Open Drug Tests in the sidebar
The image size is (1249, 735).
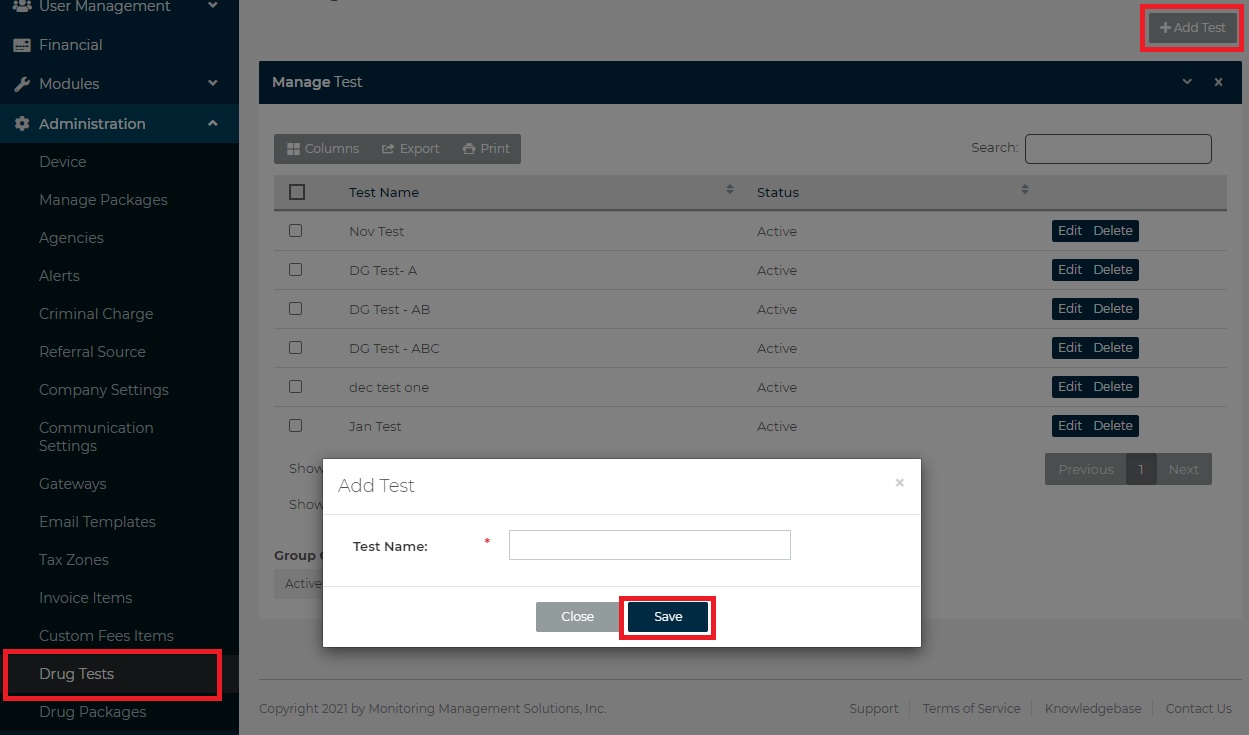pyautogui.click(x=76, y=674)
